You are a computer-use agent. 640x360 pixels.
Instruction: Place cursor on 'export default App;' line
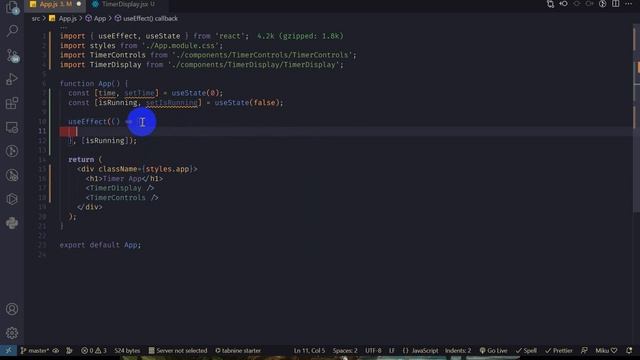100,245
